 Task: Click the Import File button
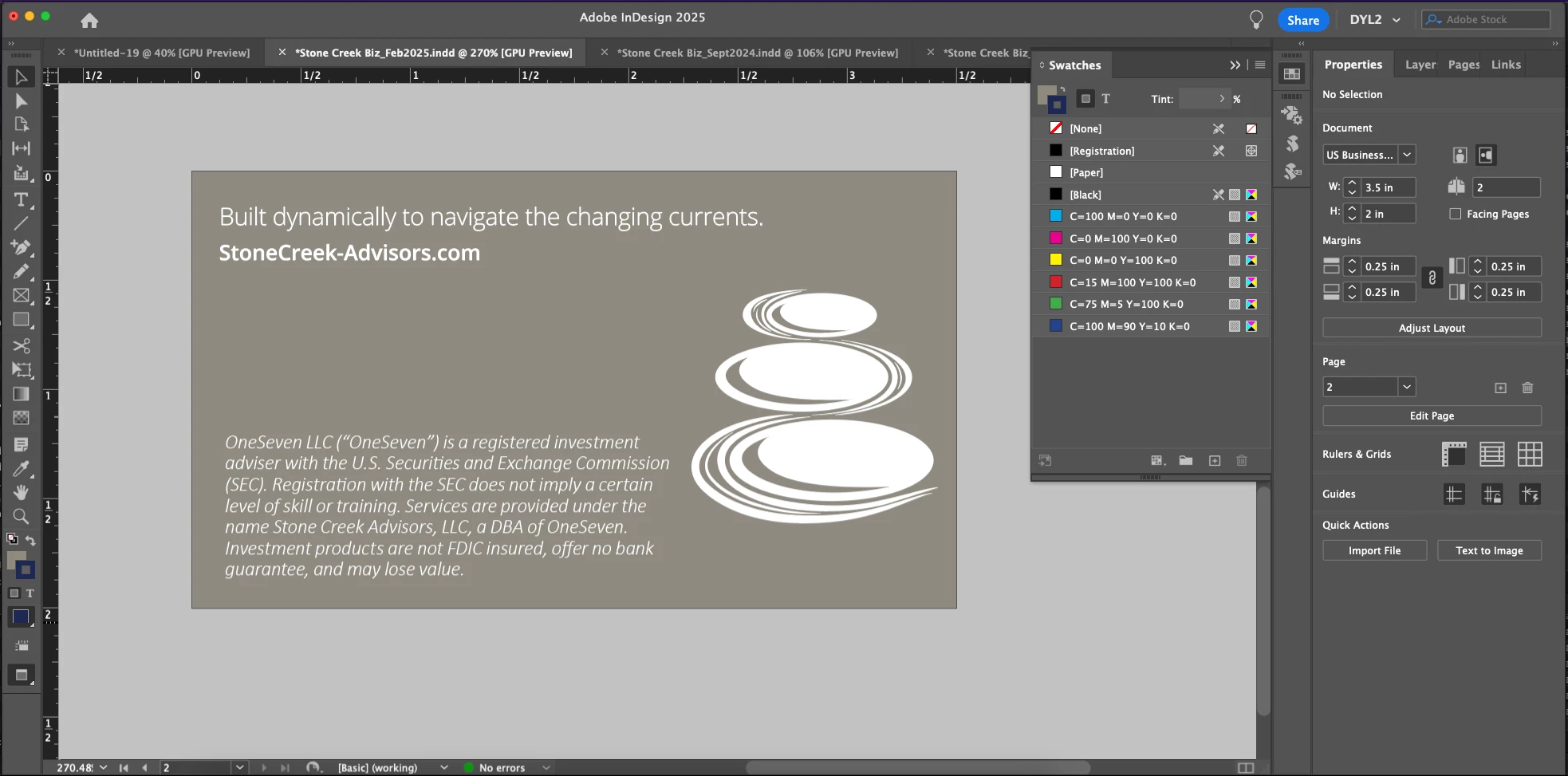(1374, 550)
